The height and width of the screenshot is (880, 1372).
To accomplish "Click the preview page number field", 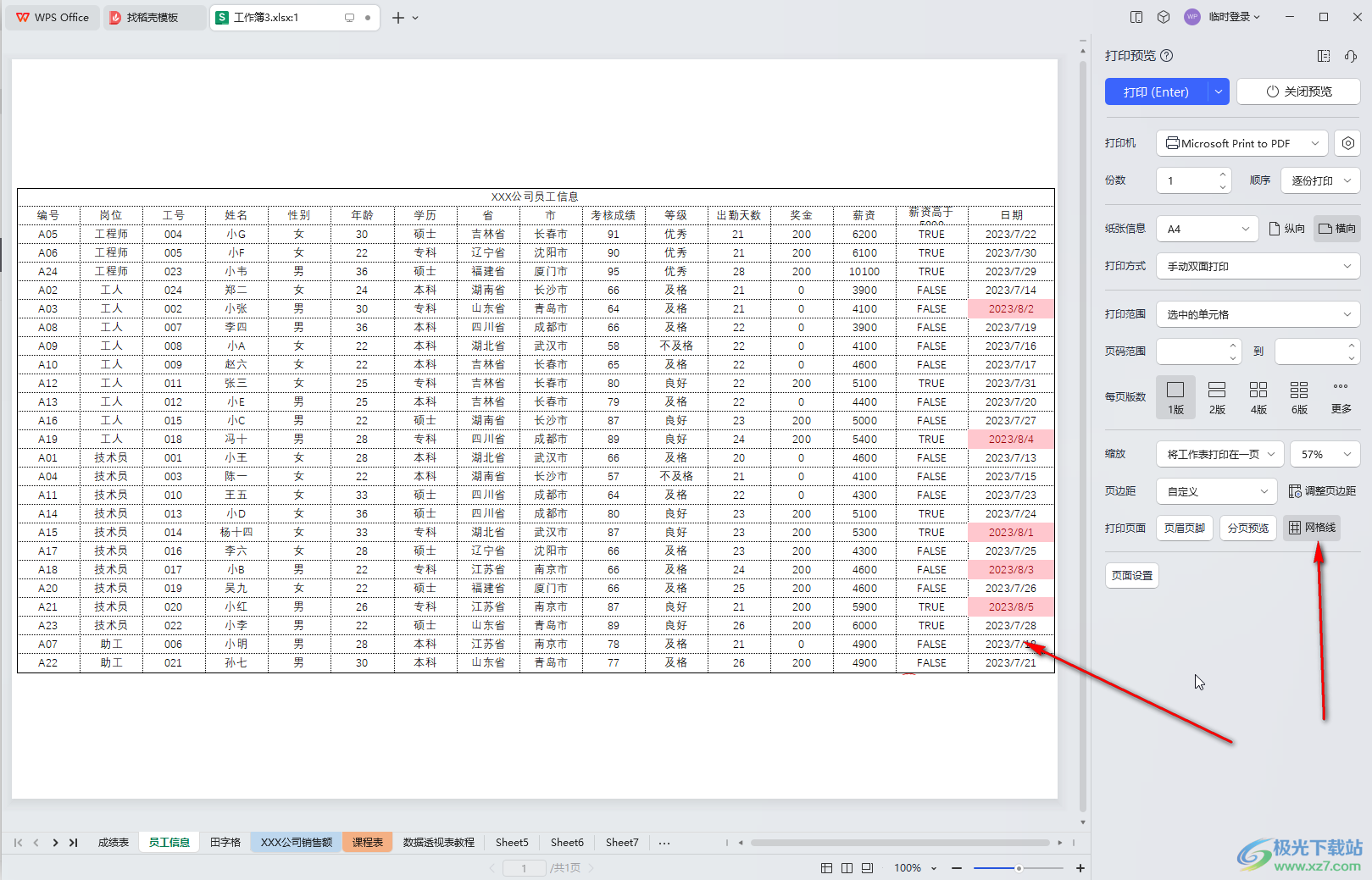I will pyautogui.click(x=524, y=868).
